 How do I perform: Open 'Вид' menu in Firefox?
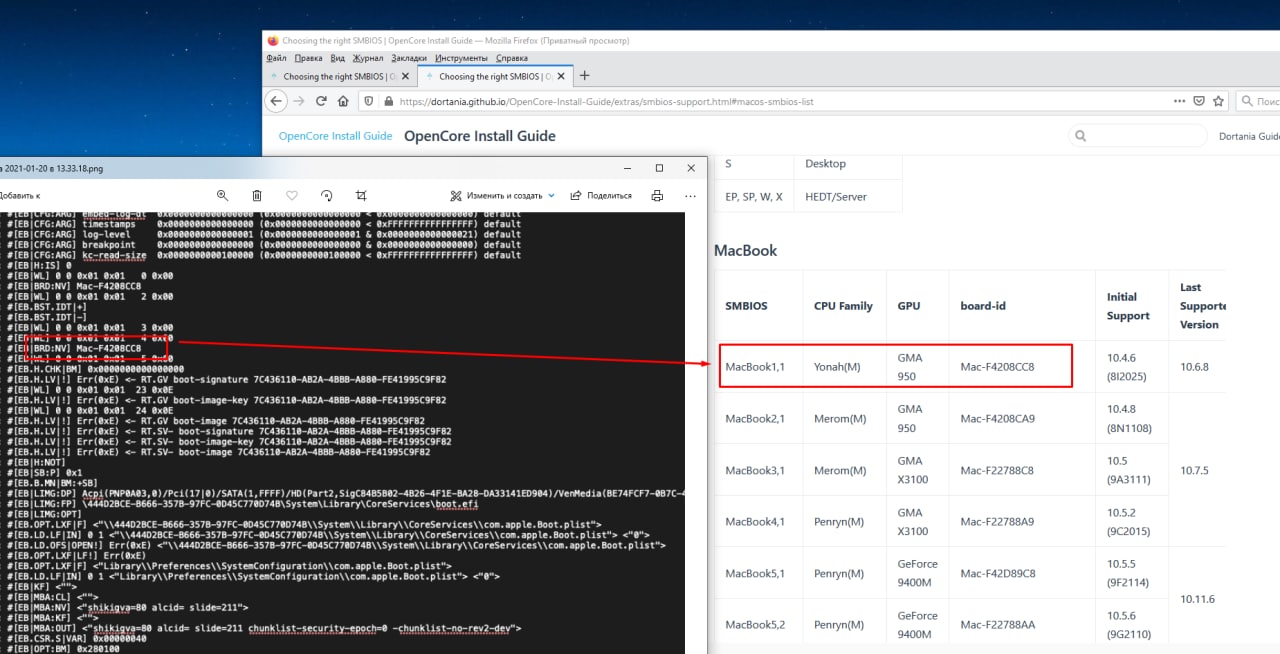338,59
